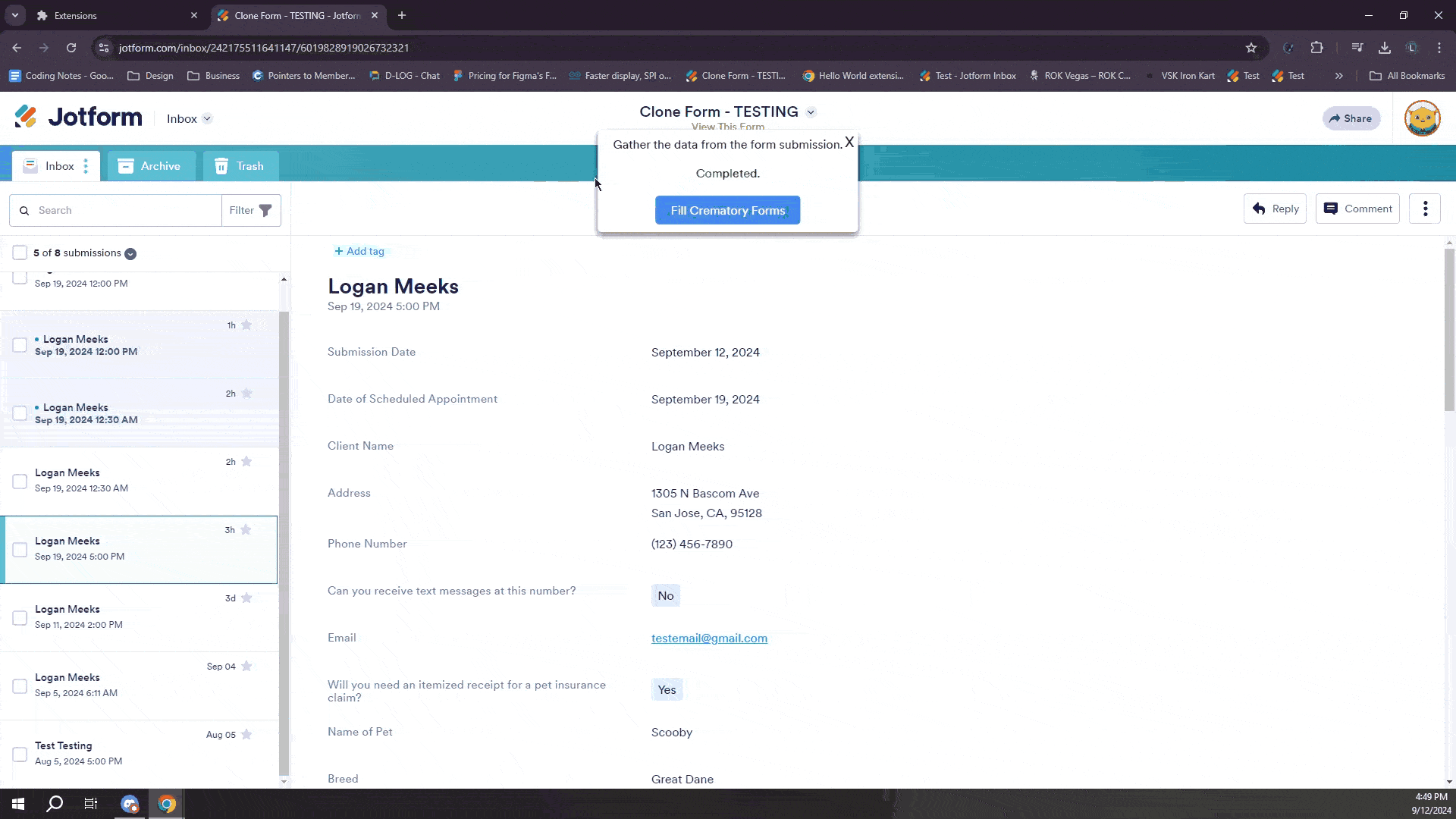This screenshot has width=1456, height=819.
Task: Star the Test Testing submission
Action: 246,734
